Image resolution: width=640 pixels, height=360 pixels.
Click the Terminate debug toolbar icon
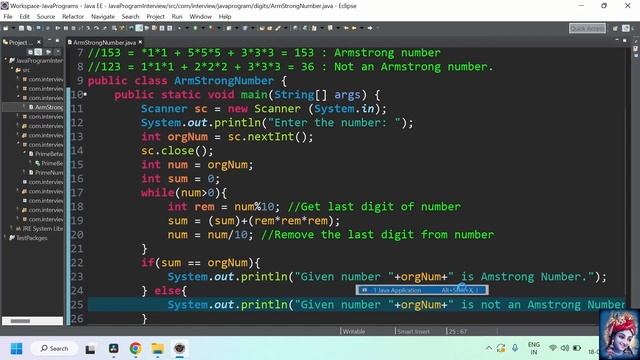tap(73, 28)
